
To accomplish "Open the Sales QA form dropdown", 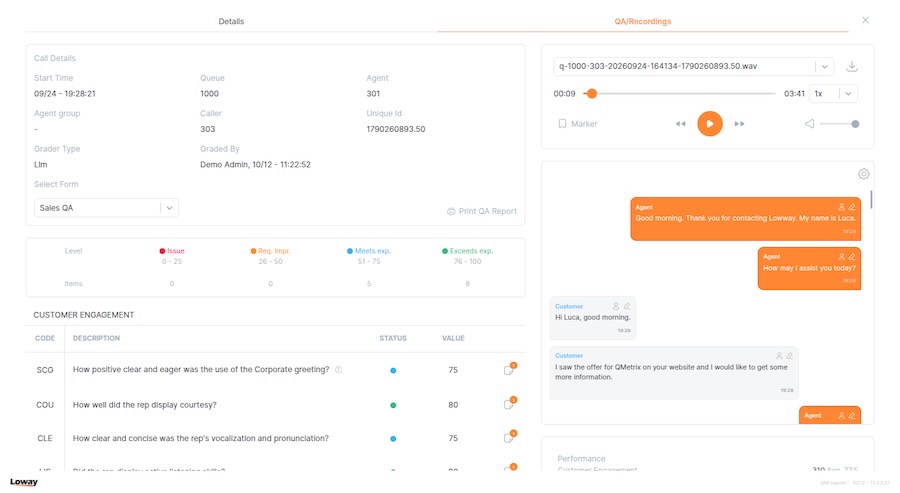I will [x=106, y=208].
